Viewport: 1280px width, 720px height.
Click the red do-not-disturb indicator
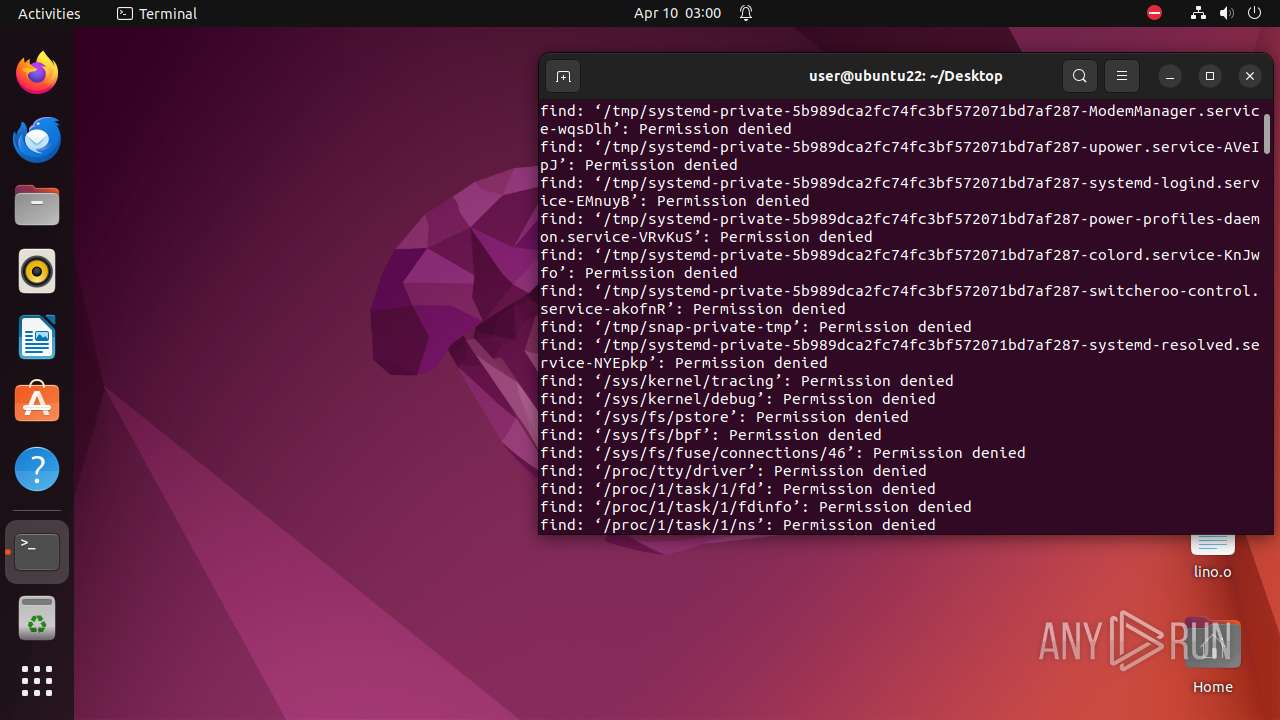tap(1155, 13)
